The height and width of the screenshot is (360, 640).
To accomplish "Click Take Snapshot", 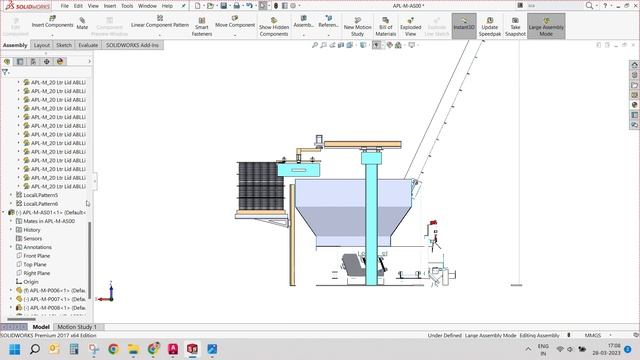I will 515,27.
